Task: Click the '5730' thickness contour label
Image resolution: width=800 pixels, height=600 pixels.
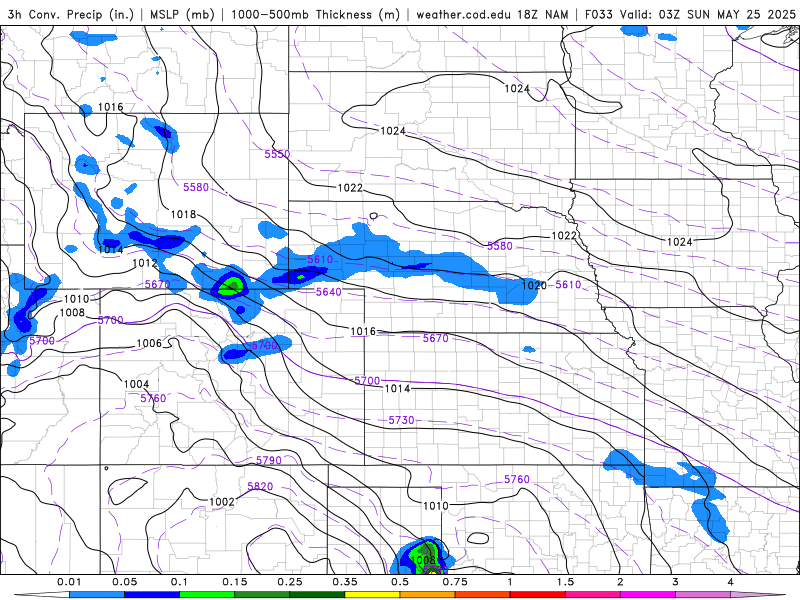Action: pyautogui.click(x=402, y=420)
